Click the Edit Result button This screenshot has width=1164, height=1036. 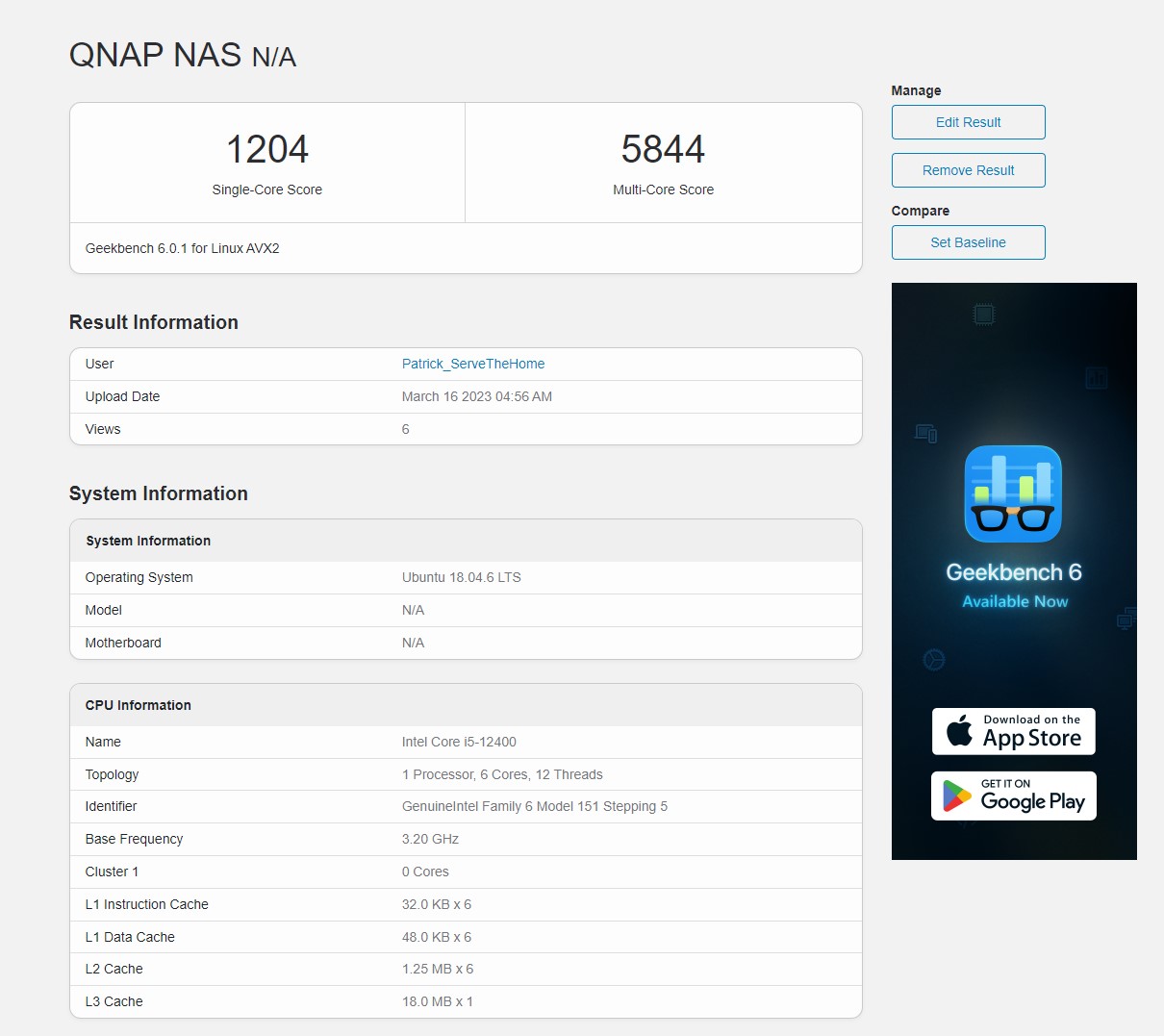[968, 122]
